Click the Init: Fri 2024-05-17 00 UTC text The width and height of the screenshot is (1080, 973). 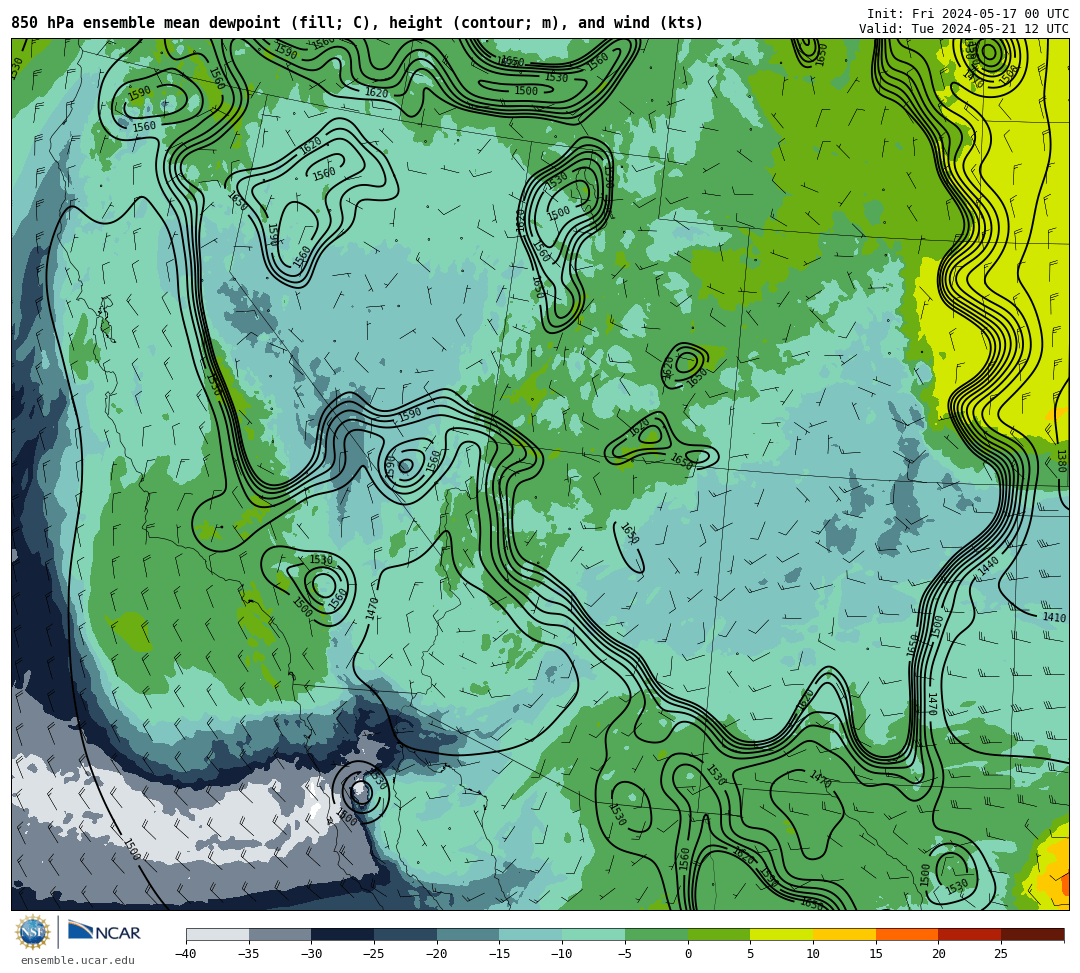pyautogui.click(x=968, y=14)
